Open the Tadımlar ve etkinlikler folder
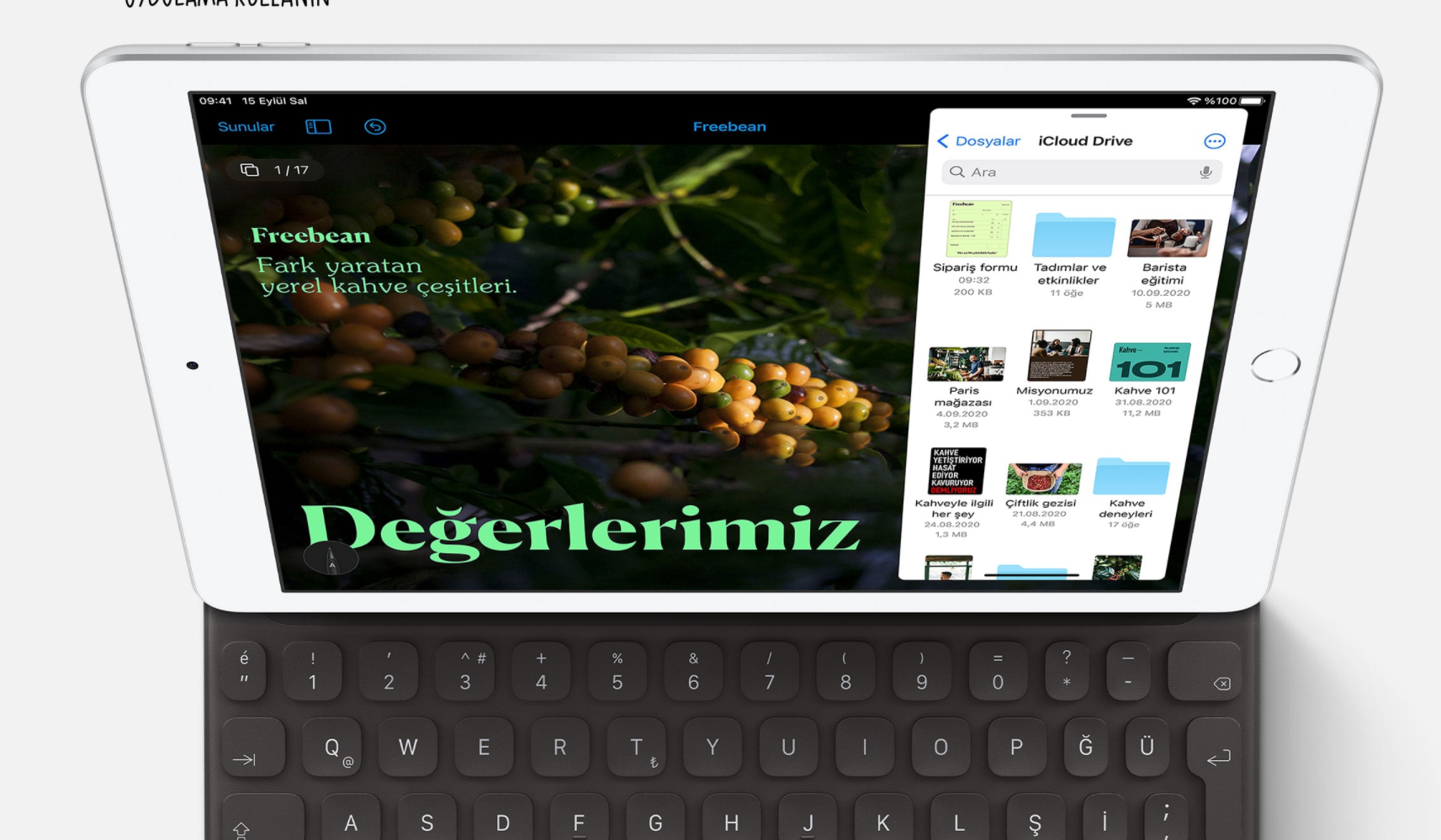Viewport: 1441px width, 840px height. click(1069, 255)
